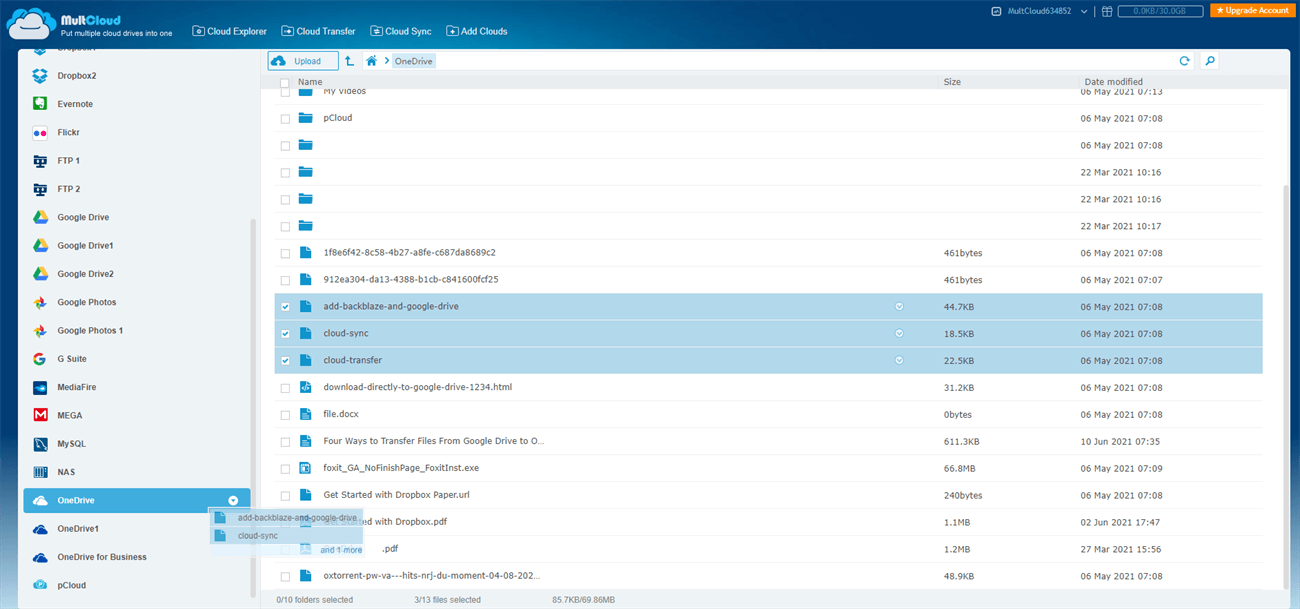Tick the checkbox for file.docx

click(285, 415)
